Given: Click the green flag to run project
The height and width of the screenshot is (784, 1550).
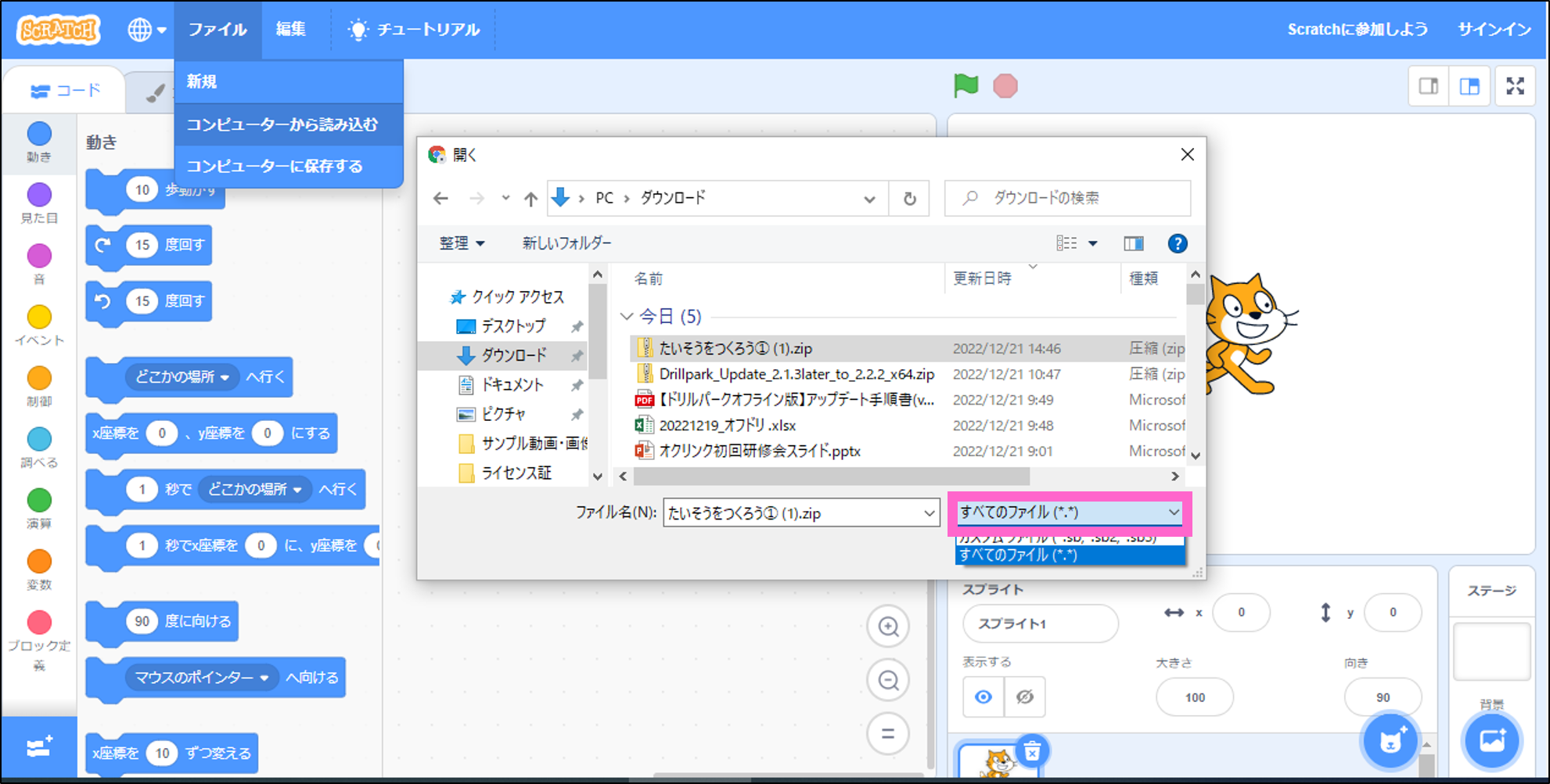Looking at the screenshot, I should 966,85.
